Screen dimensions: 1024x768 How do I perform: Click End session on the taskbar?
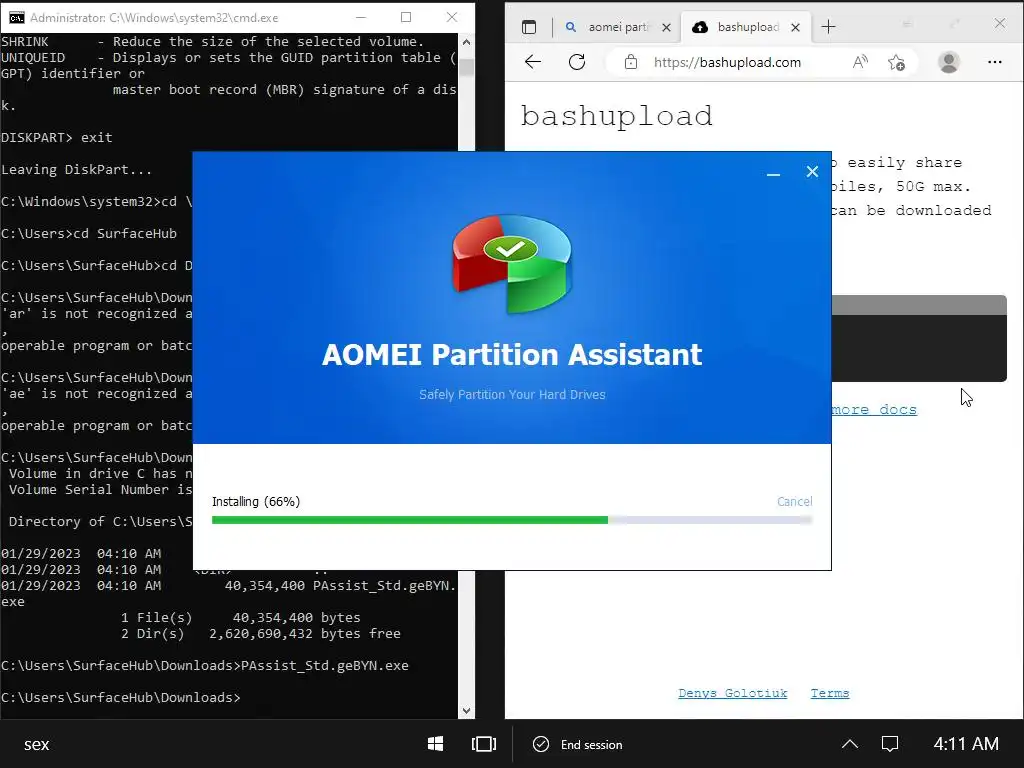pyautogui.click(x=578, y=744)
